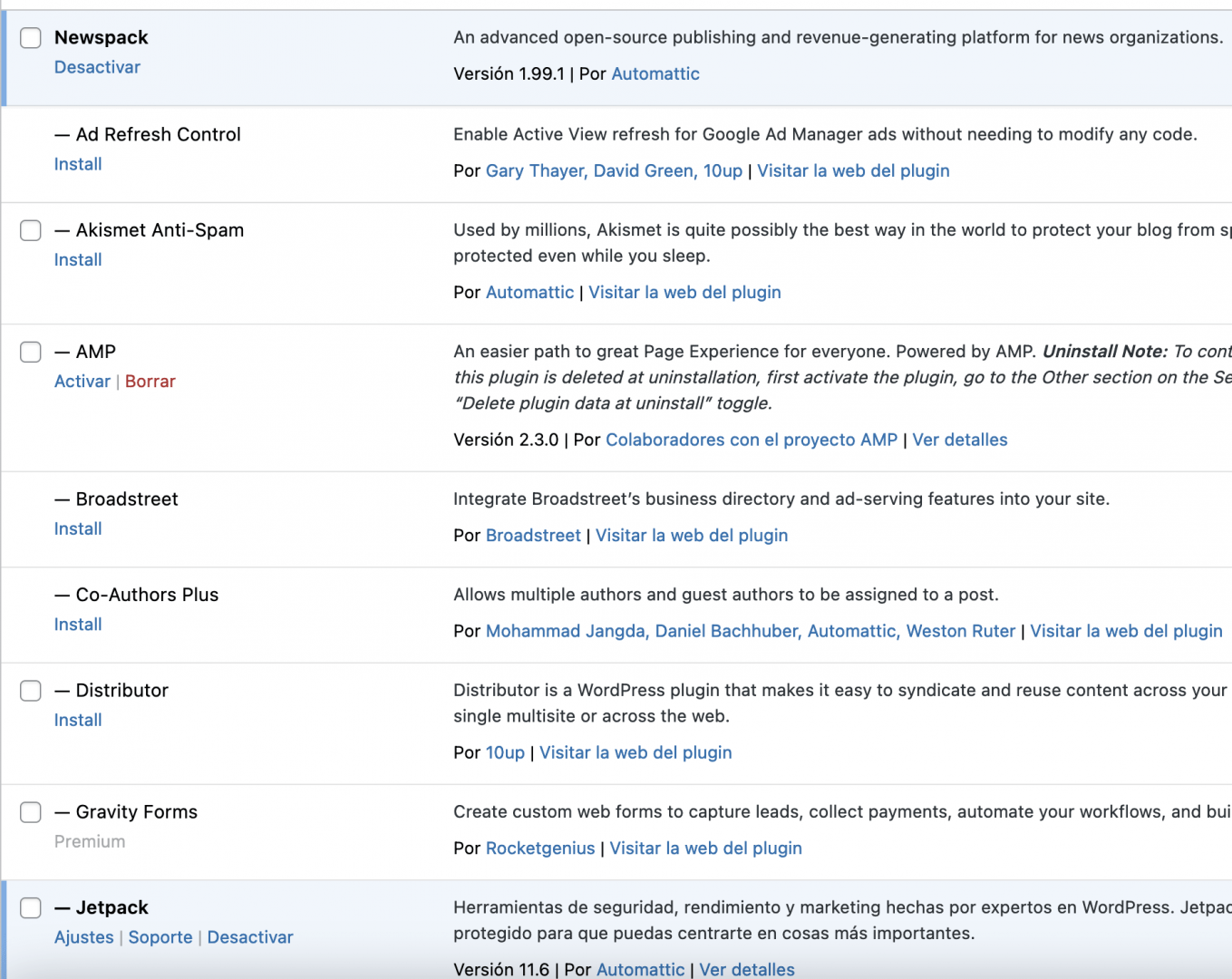1232x979 pixels.
Task: Open the Rocketgenius author link
Action: 540,848
